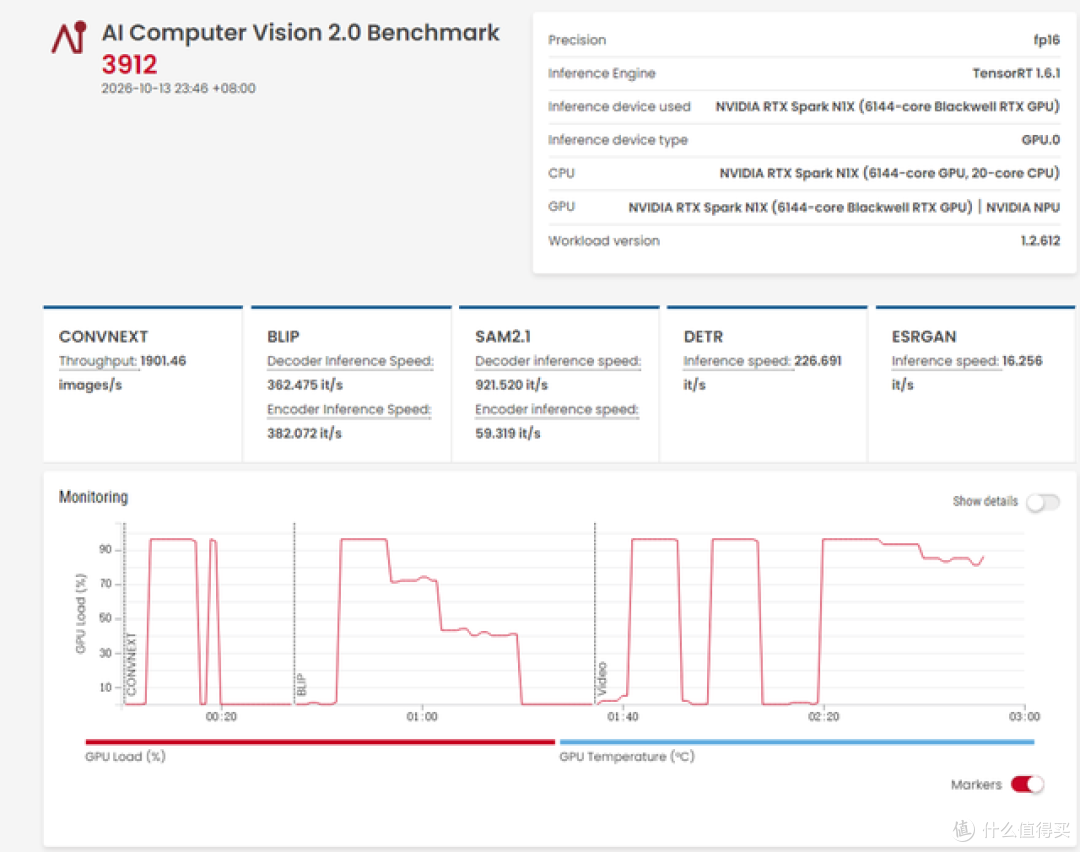
Task: Click SAM2.1's Encoder inference speed label
Action: 557,409
